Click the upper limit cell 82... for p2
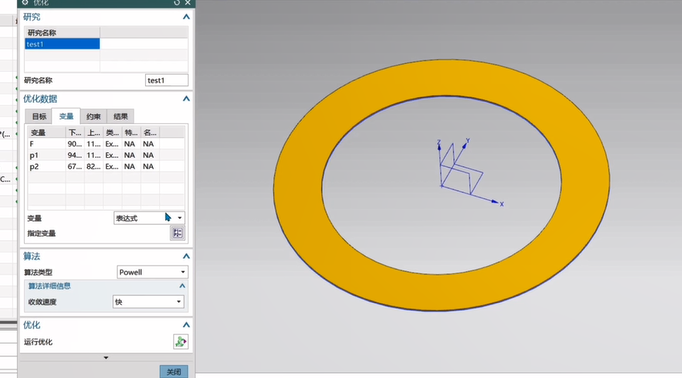682x378 pixels. (x=94, y=167)
